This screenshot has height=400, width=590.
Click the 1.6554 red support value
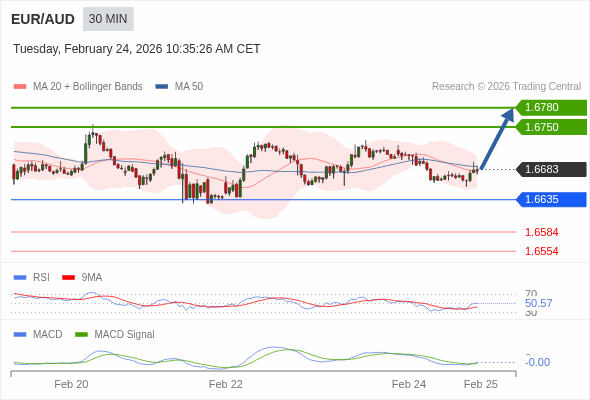click(x=541, y=251)
